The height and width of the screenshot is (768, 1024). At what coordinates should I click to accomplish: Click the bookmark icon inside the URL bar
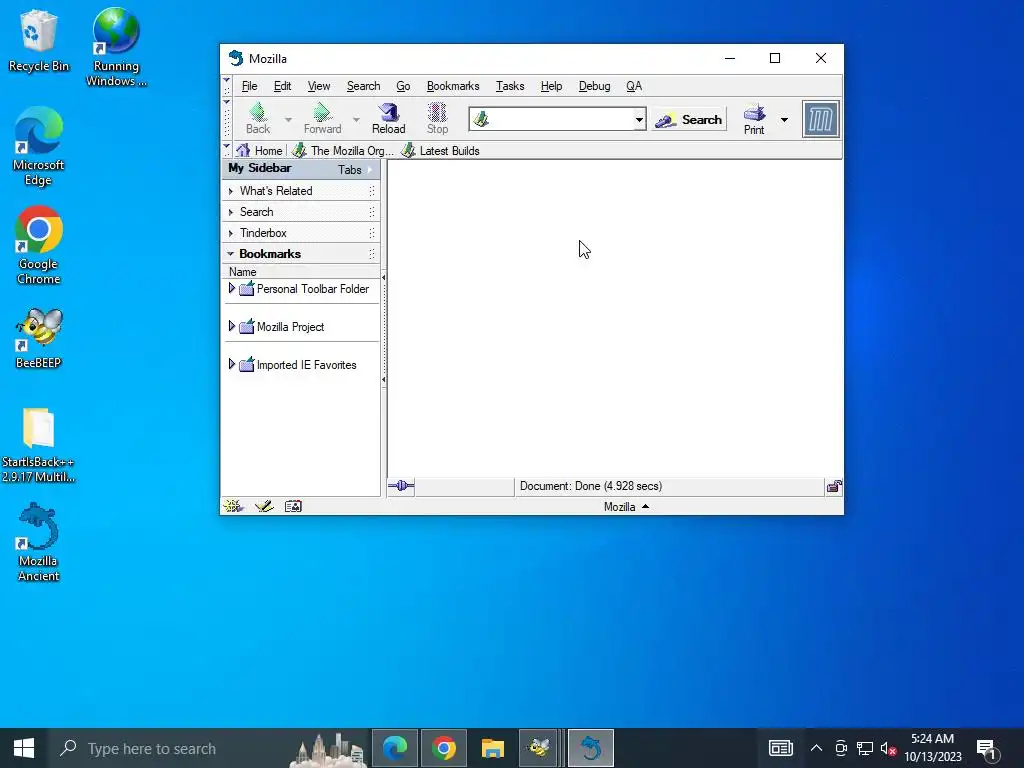coord(481,119)
